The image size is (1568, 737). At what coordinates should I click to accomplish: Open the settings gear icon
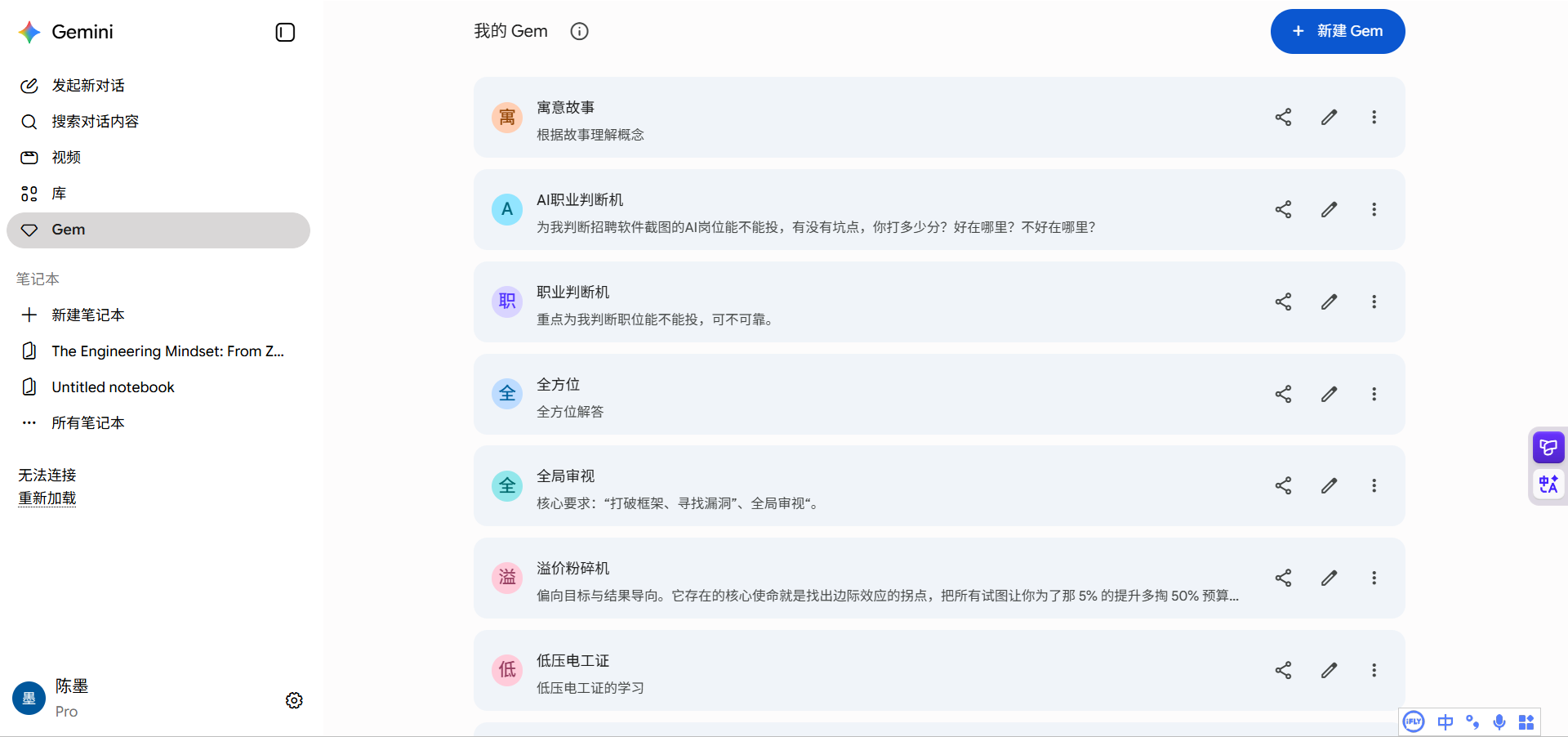pyautogui.click(x=294, y=700)
